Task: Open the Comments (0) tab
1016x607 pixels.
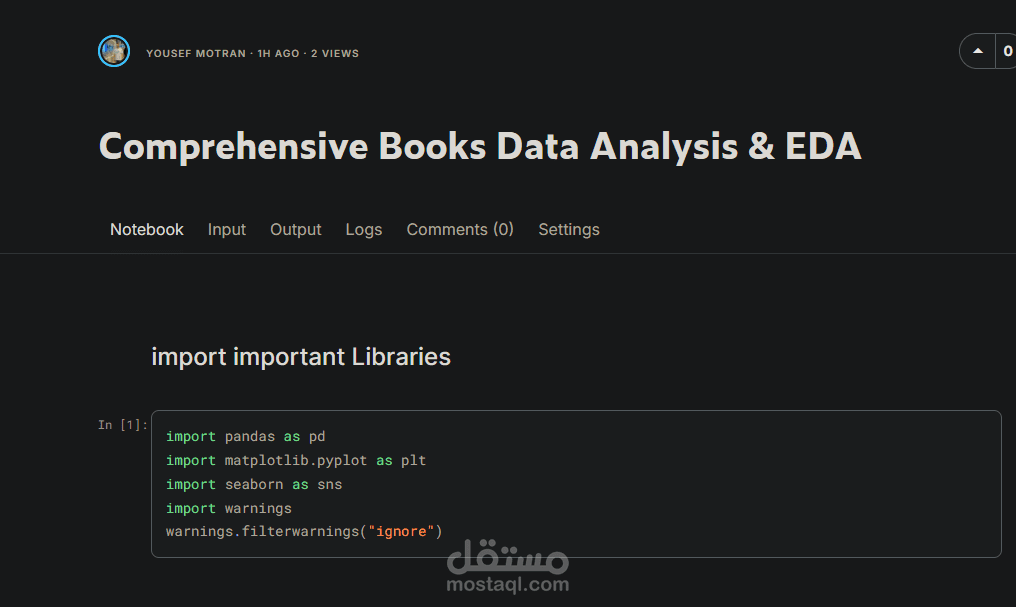Action: coord(460,229)
